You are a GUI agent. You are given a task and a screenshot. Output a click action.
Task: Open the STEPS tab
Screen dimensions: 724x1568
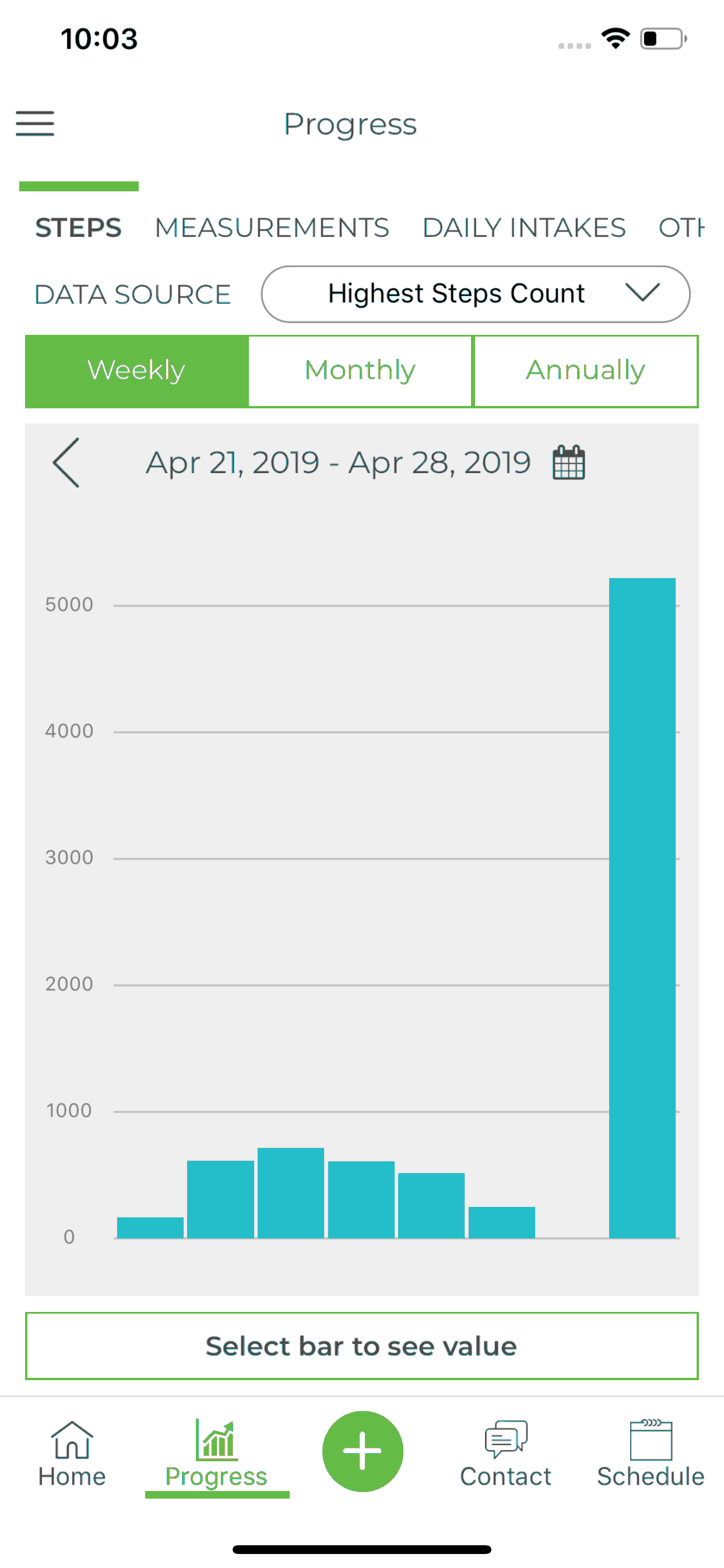[x=79, y=228]
